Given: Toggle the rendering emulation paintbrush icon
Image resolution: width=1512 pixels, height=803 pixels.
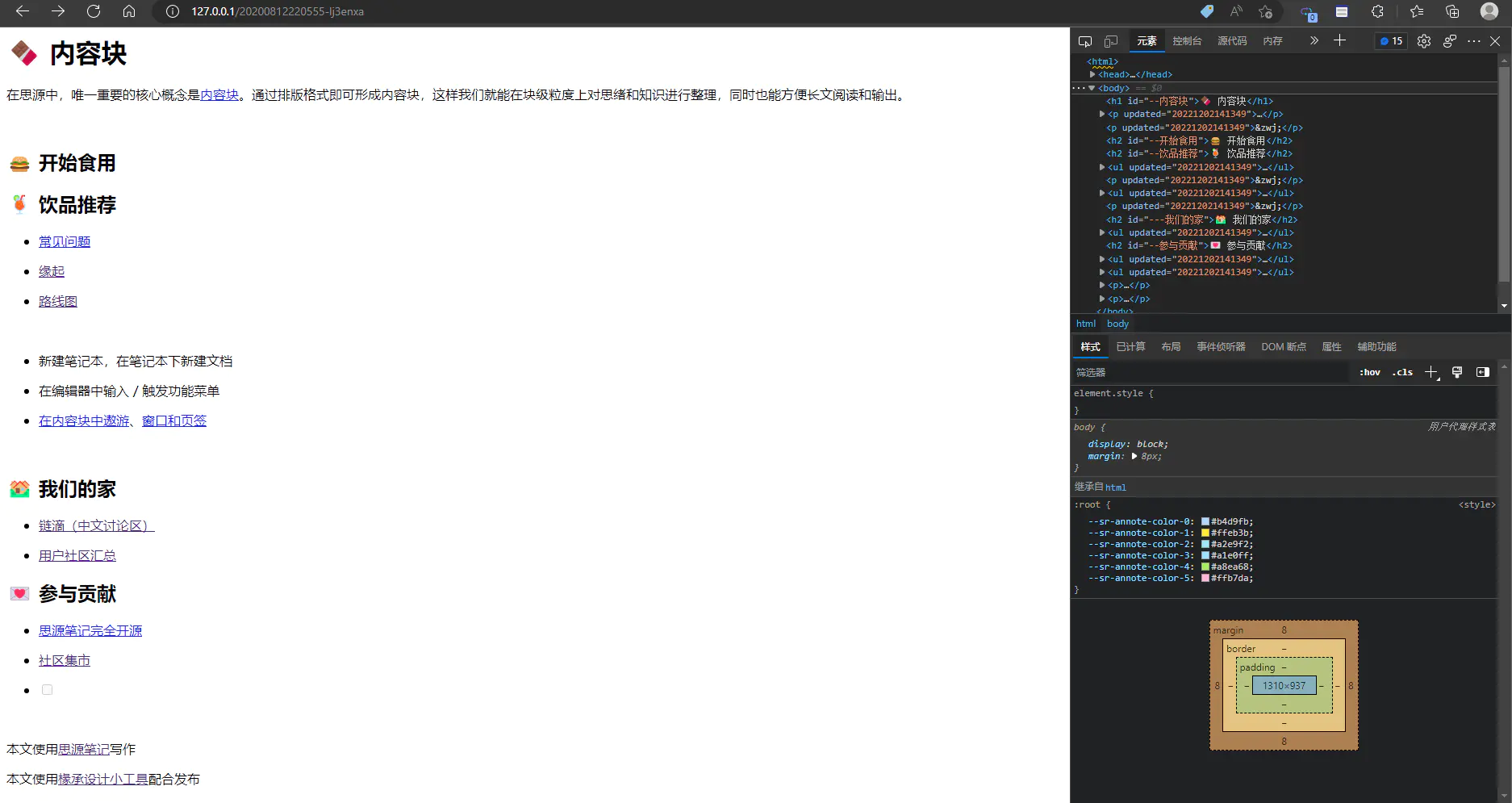Looking at the screenshot, I should tap(1457, 372).
